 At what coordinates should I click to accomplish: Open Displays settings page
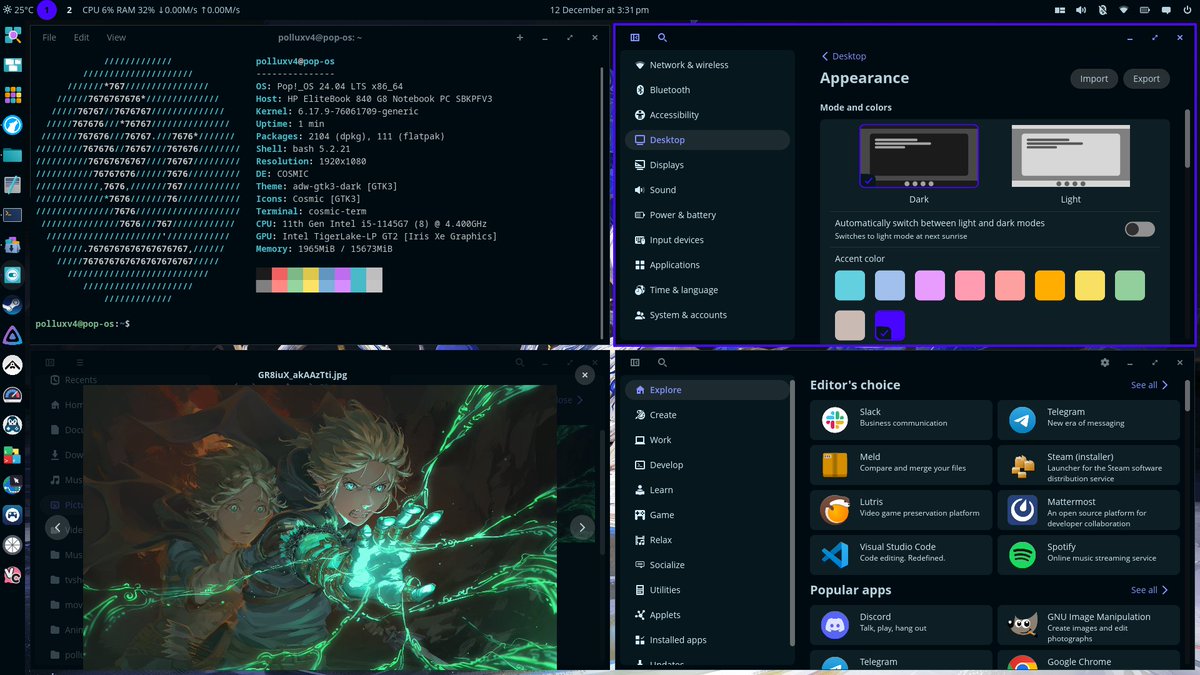click(708, 165)
